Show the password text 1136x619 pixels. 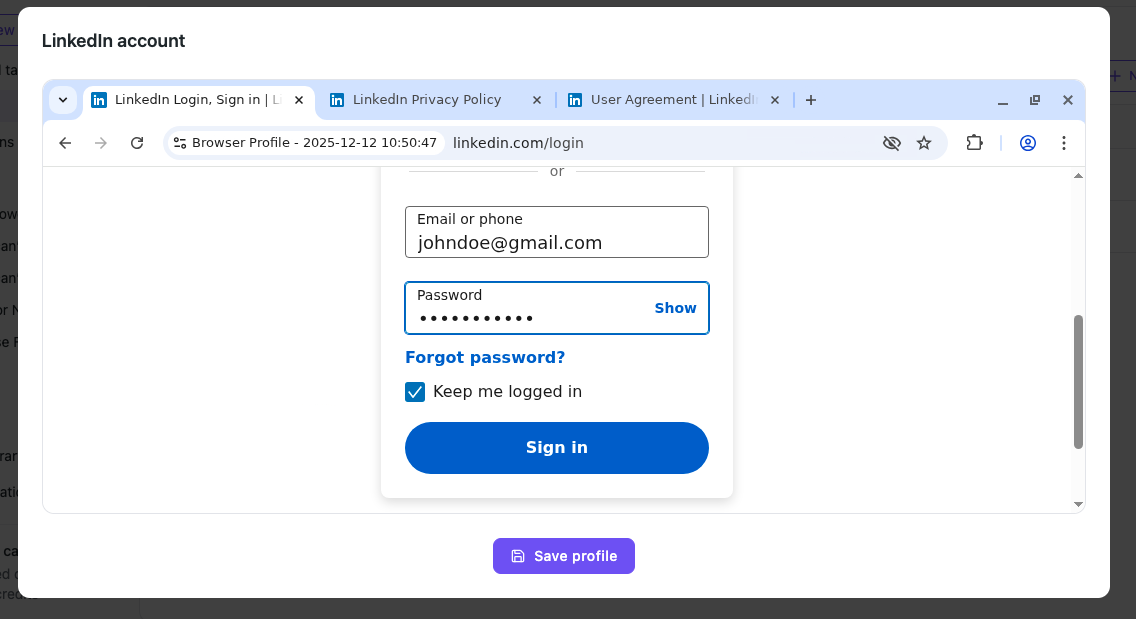[675, 308]
